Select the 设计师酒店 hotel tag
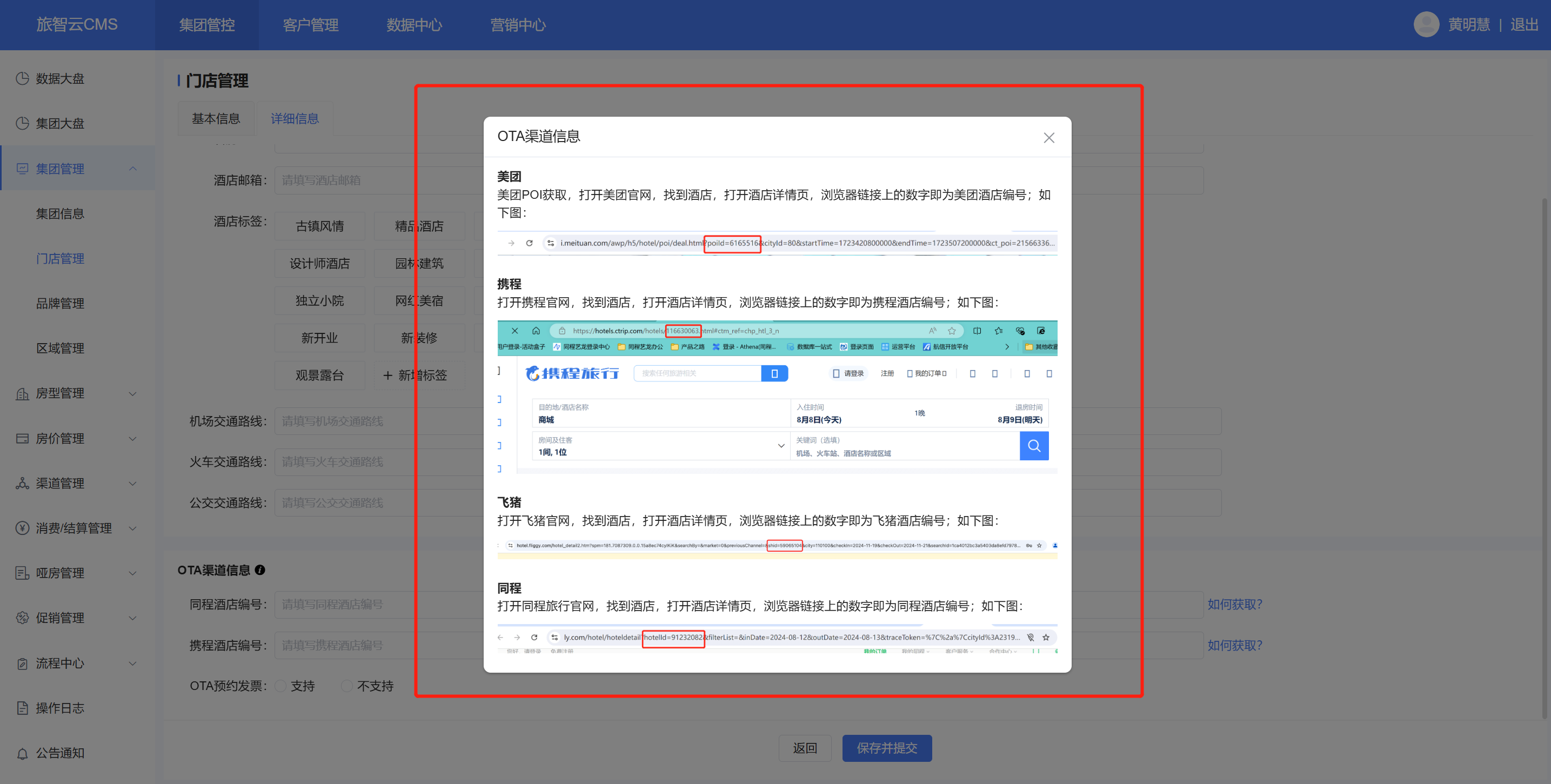Screen dimensions: 1551x784 (320, 263)
